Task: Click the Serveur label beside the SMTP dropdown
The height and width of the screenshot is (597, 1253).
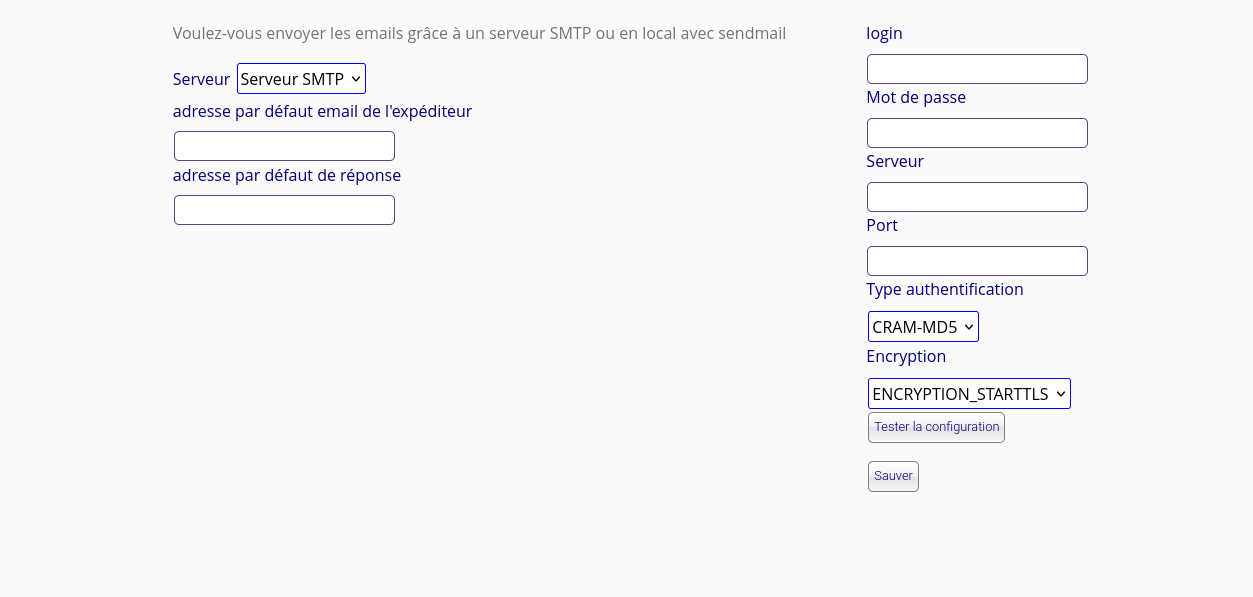Action: click(200, 78)
